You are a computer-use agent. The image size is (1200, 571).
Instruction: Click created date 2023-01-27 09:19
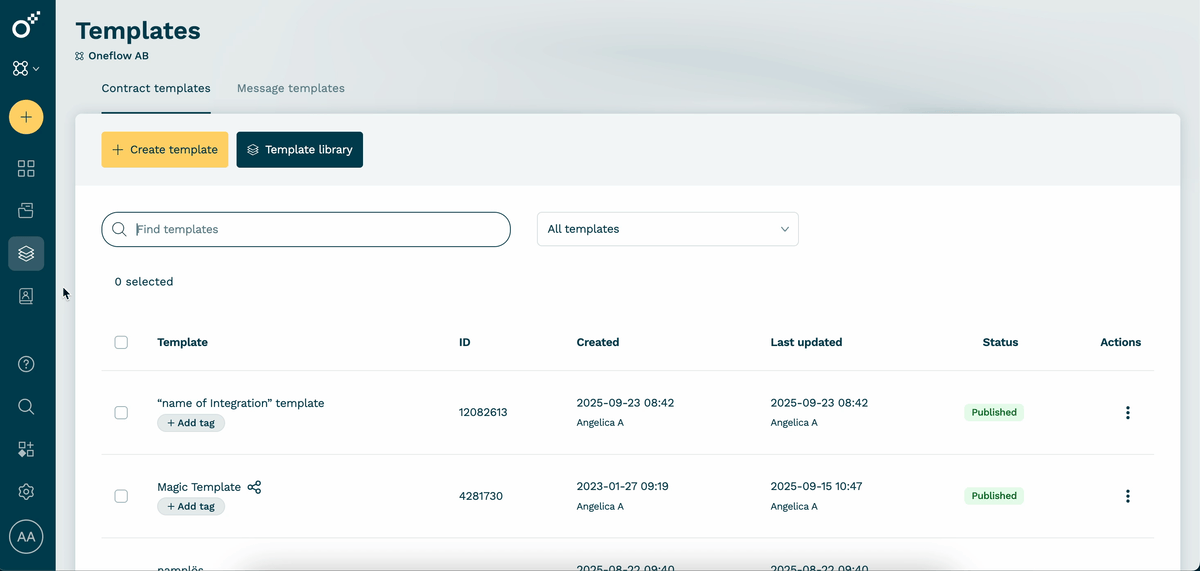(623, 486)
